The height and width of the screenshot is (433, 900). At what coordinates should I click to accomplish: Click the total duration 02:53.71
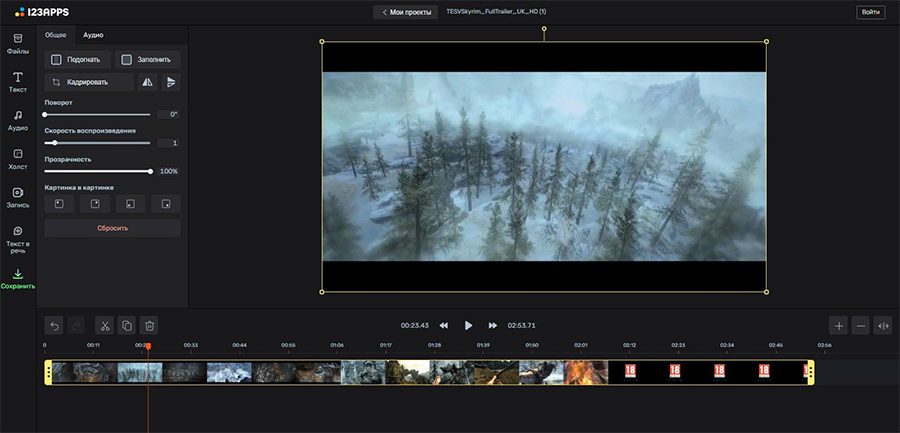[x=521, y=326]
